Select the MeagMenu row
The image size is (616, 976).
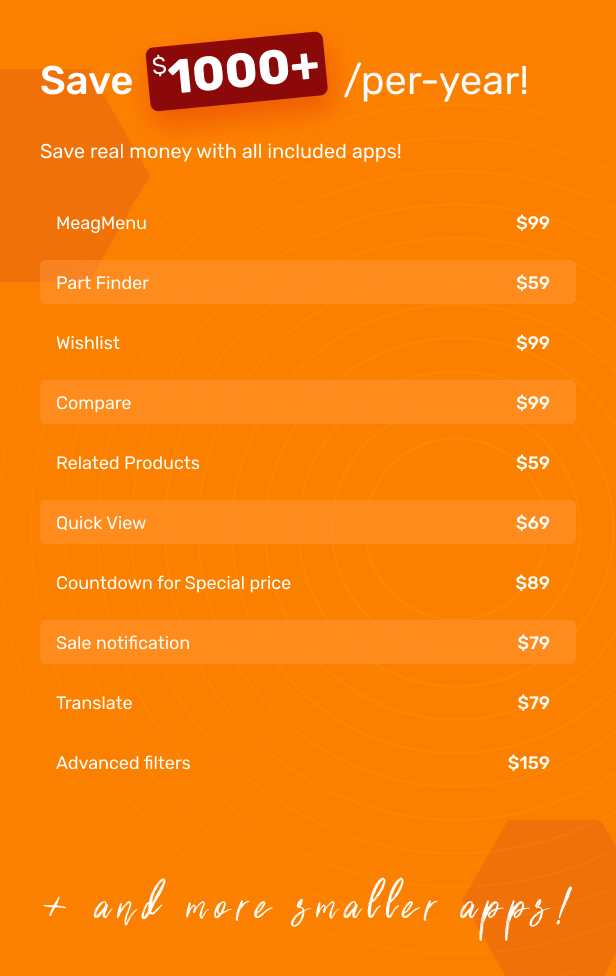pyautogui.click(x=308, y=222)
